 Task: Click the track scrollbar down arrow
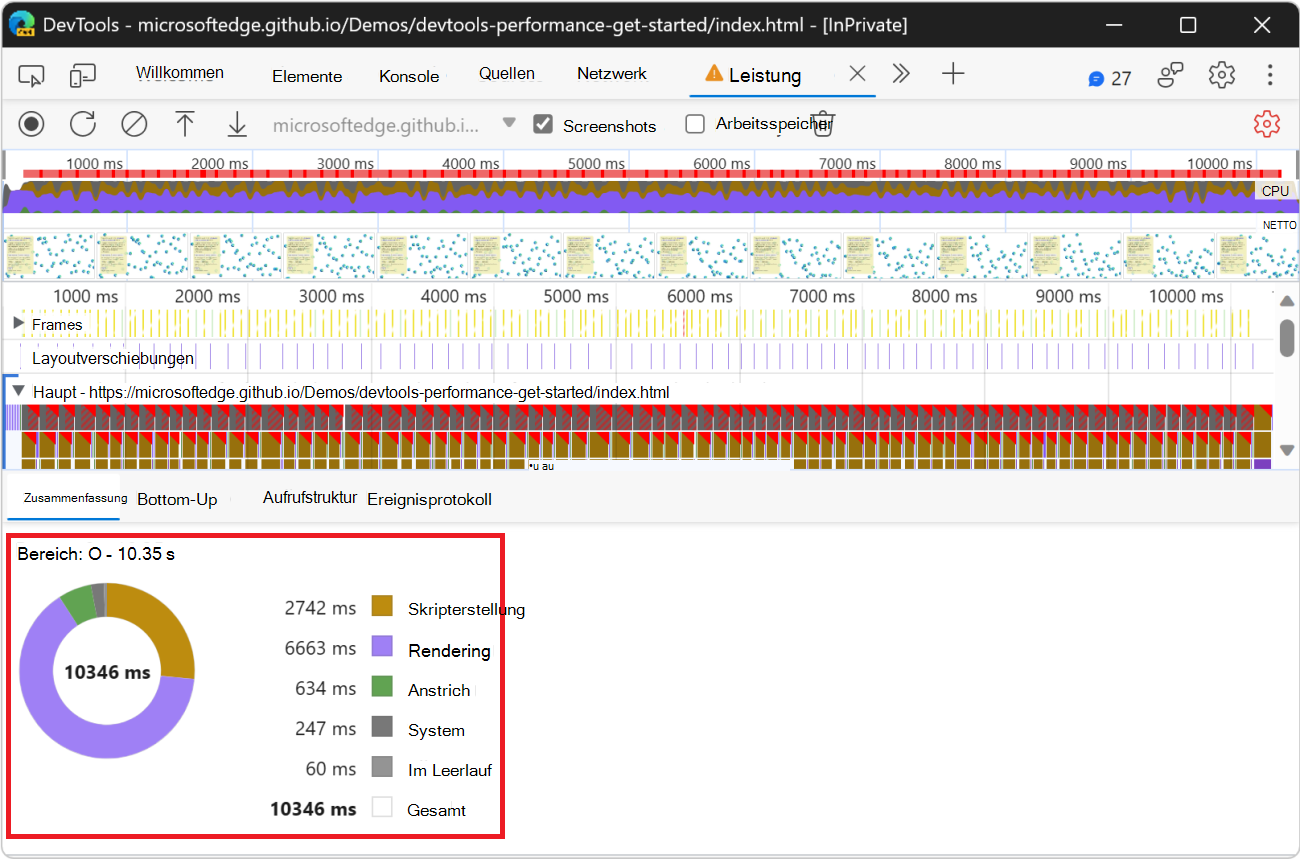tap(1287, 450)
